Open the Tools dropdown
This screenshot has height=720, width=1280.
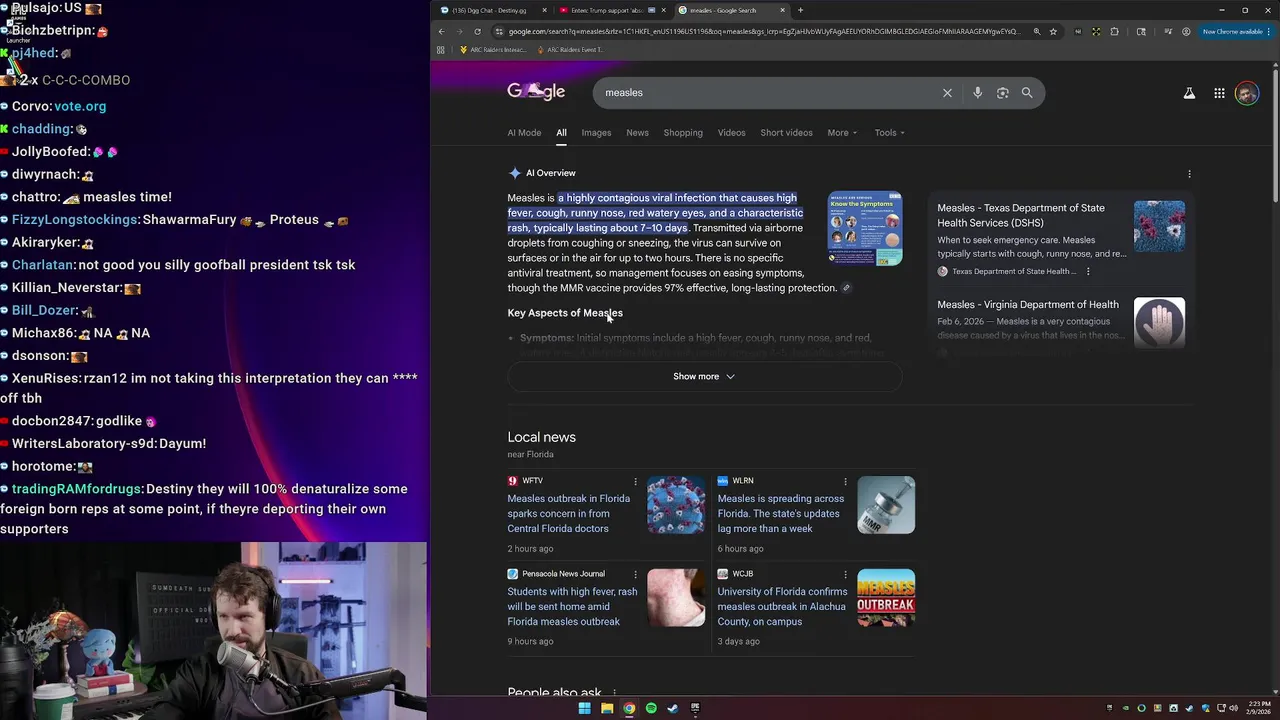pos(889,133)
